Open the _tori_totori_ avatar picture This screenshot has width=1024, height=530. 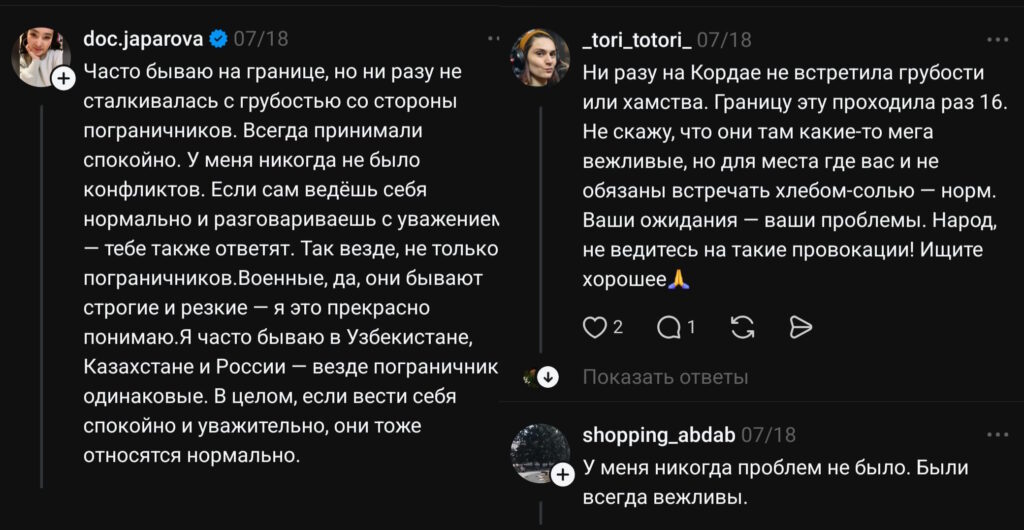click(540, 57)
